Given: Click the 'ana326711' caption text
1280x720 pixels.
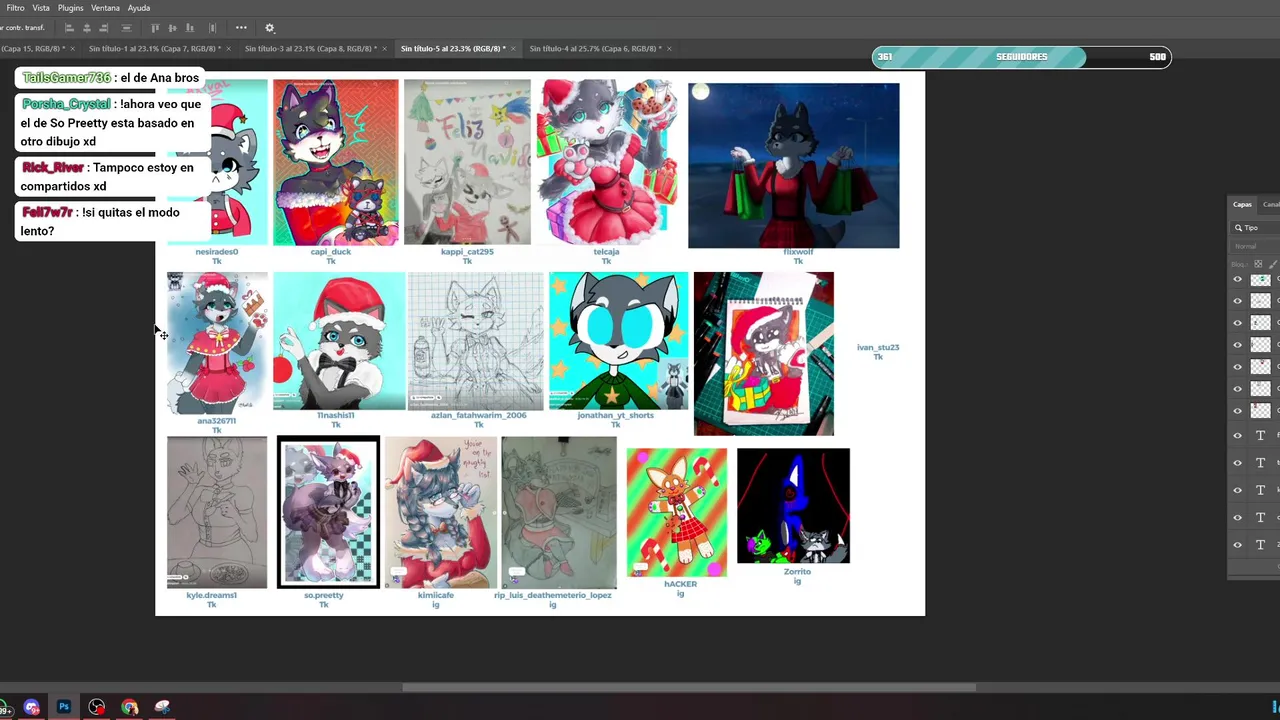Looking at the screenshot, I should pyautogui.click(x=217, y=421).
